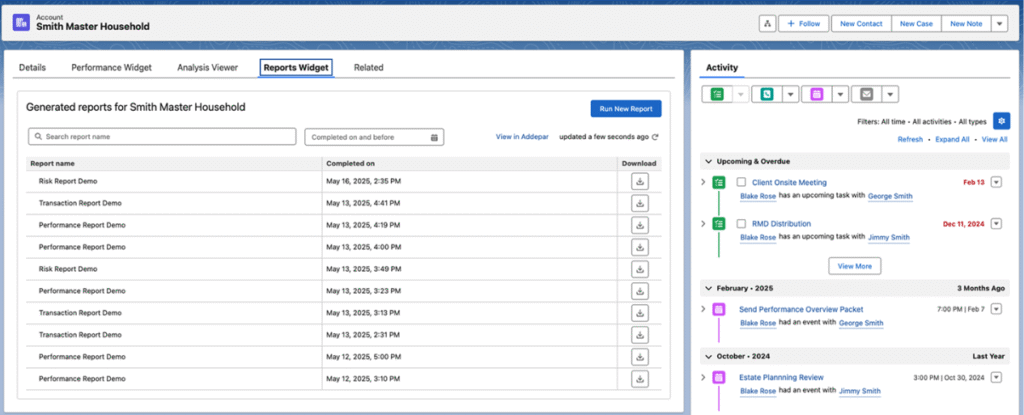The image size is (1024, 415).
Task: Open the Analysis Viewer tab
Action: point(207,67)
